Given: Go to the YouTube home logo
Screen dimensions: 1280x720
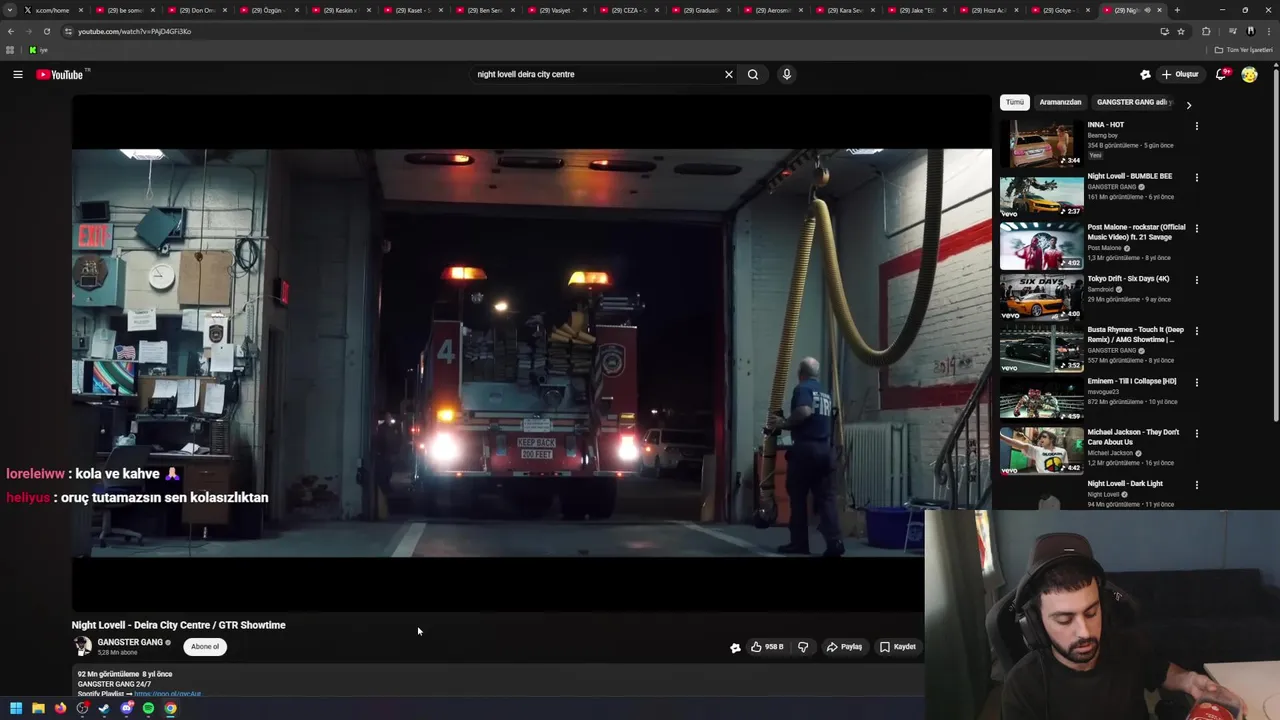Looking at the screenshot, I should [x=60, y=75].
